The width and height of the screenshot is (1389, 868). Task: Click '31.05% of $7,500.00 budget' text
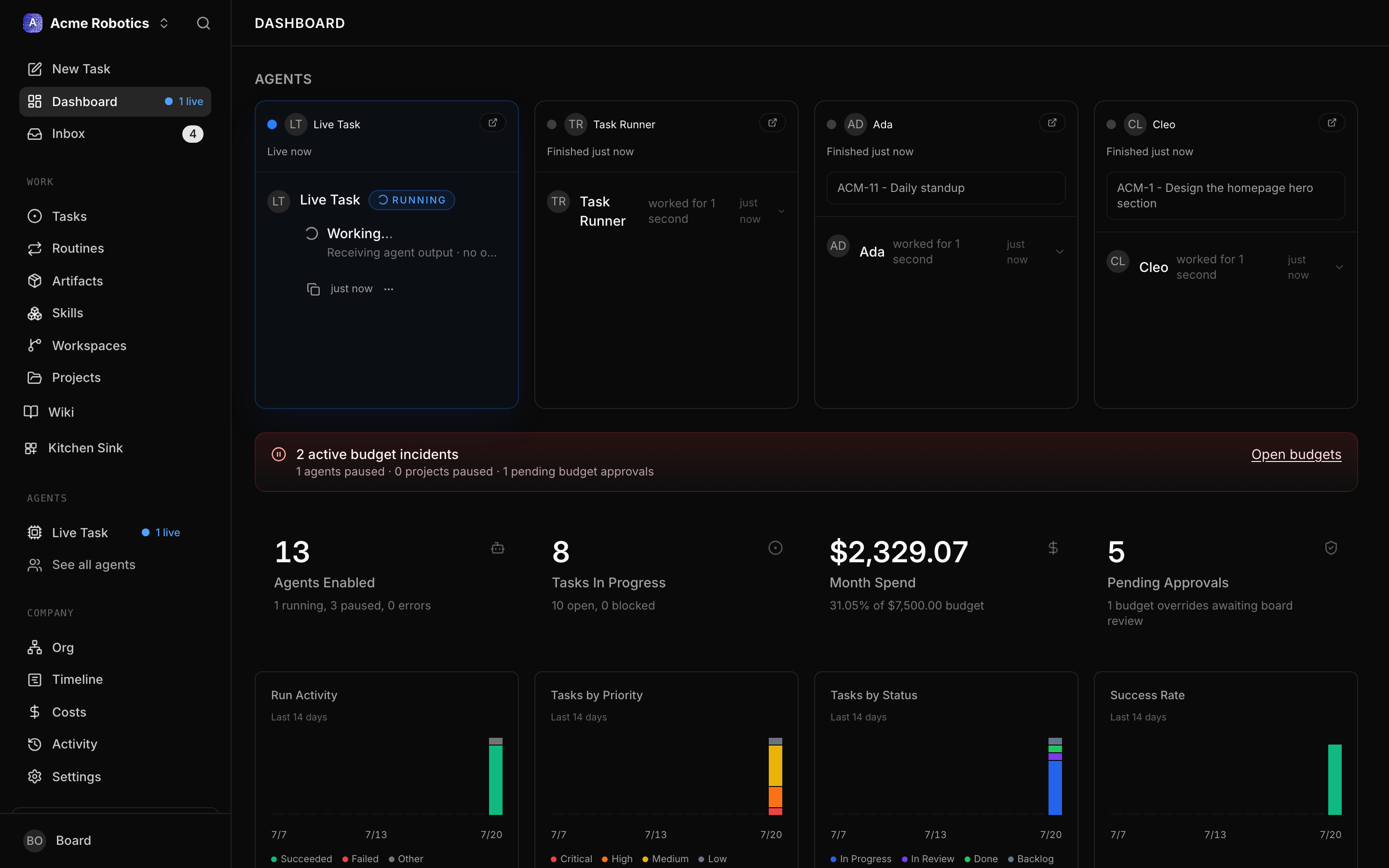tap(907, 606)
